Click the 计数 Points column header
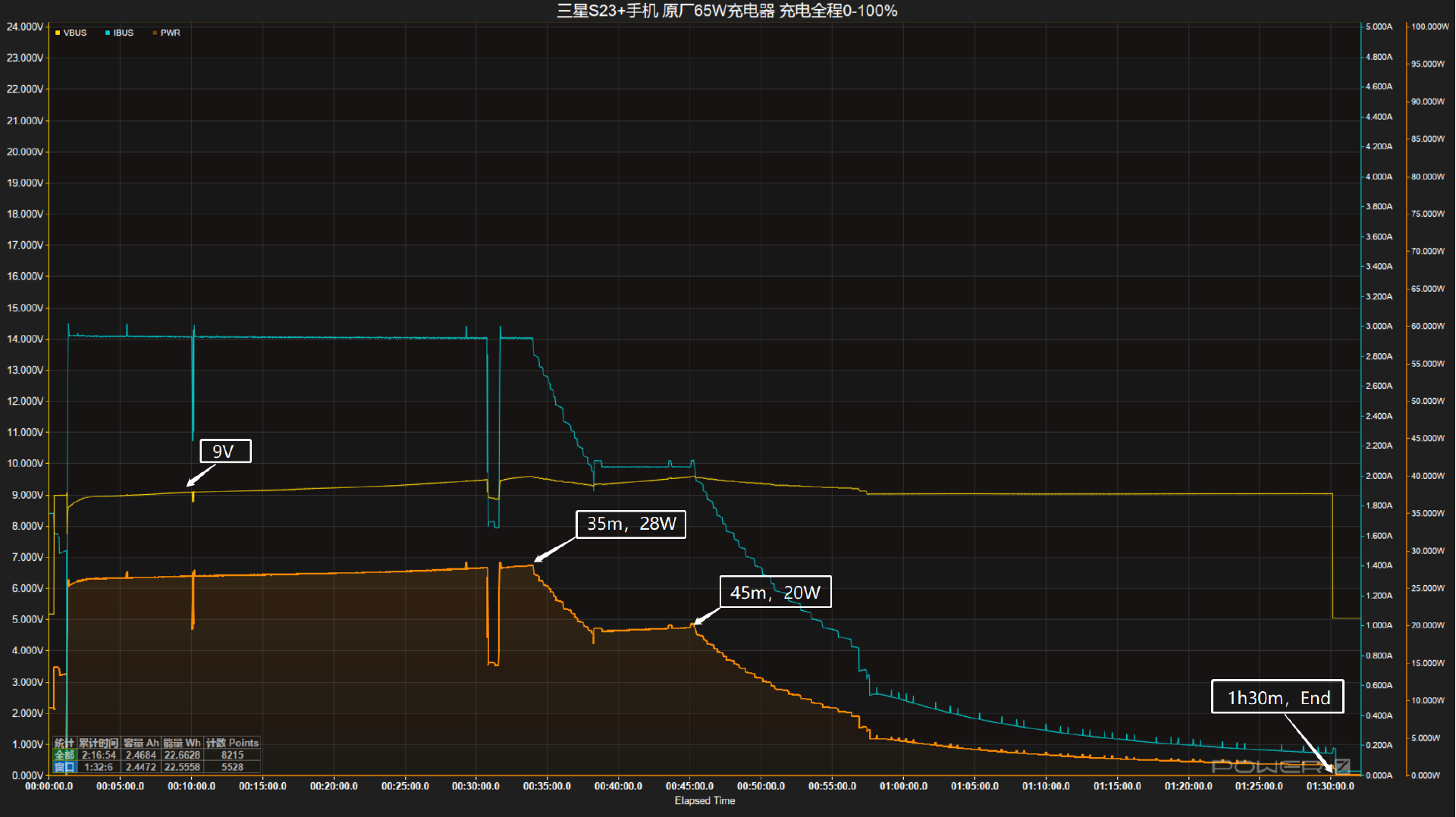This screenshot has height=817, width=1456. click(232, 743)
